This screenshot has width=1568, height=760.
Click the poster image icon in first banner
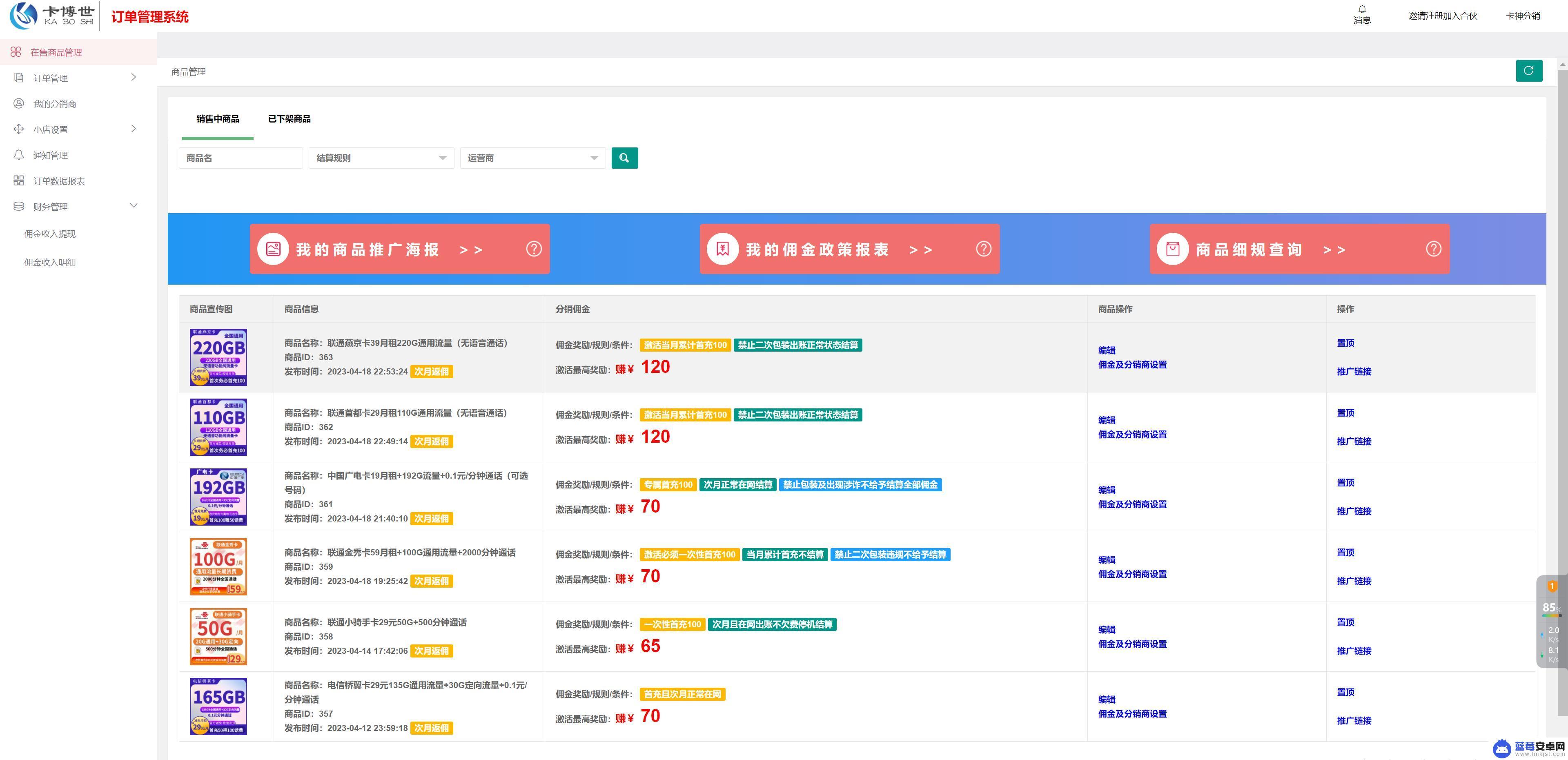(273, 249)
